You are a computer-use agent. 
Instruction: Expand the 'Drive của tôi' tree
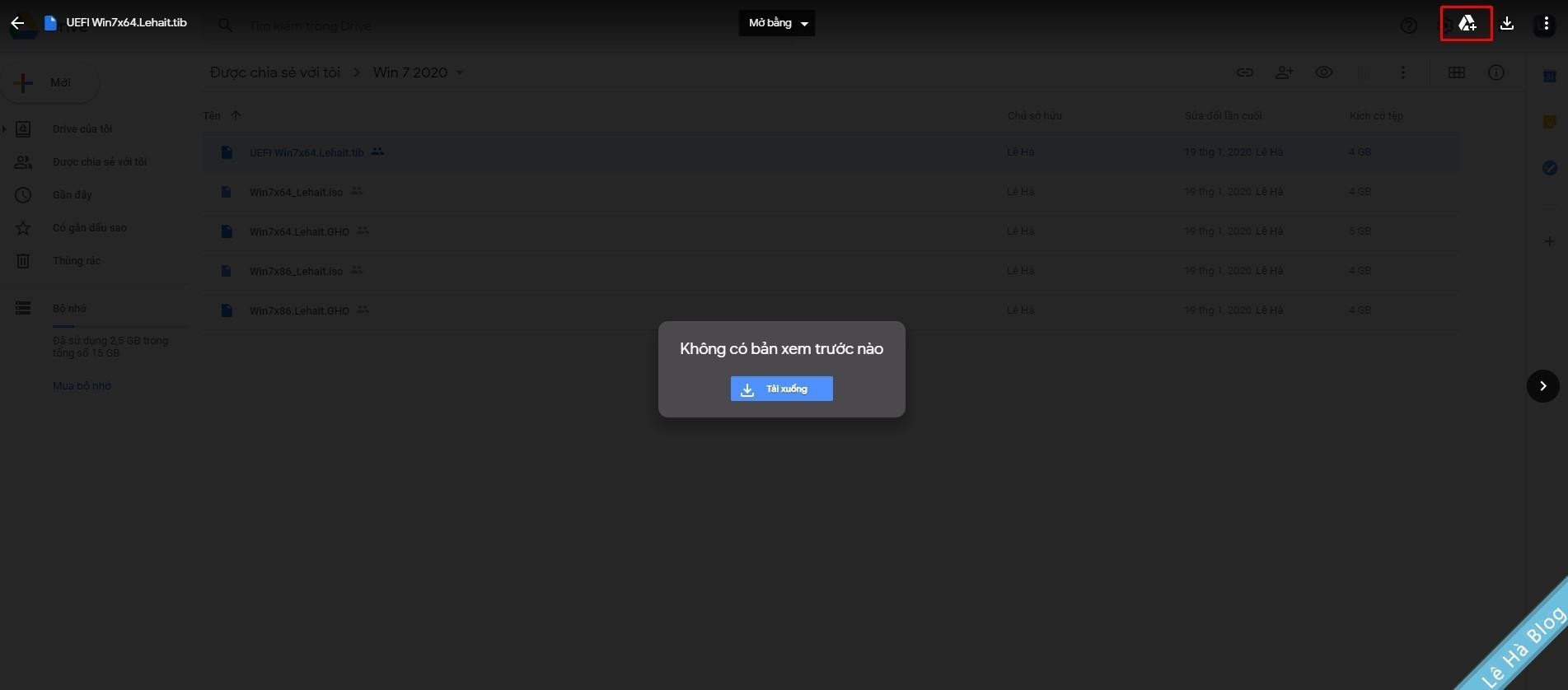5,128
